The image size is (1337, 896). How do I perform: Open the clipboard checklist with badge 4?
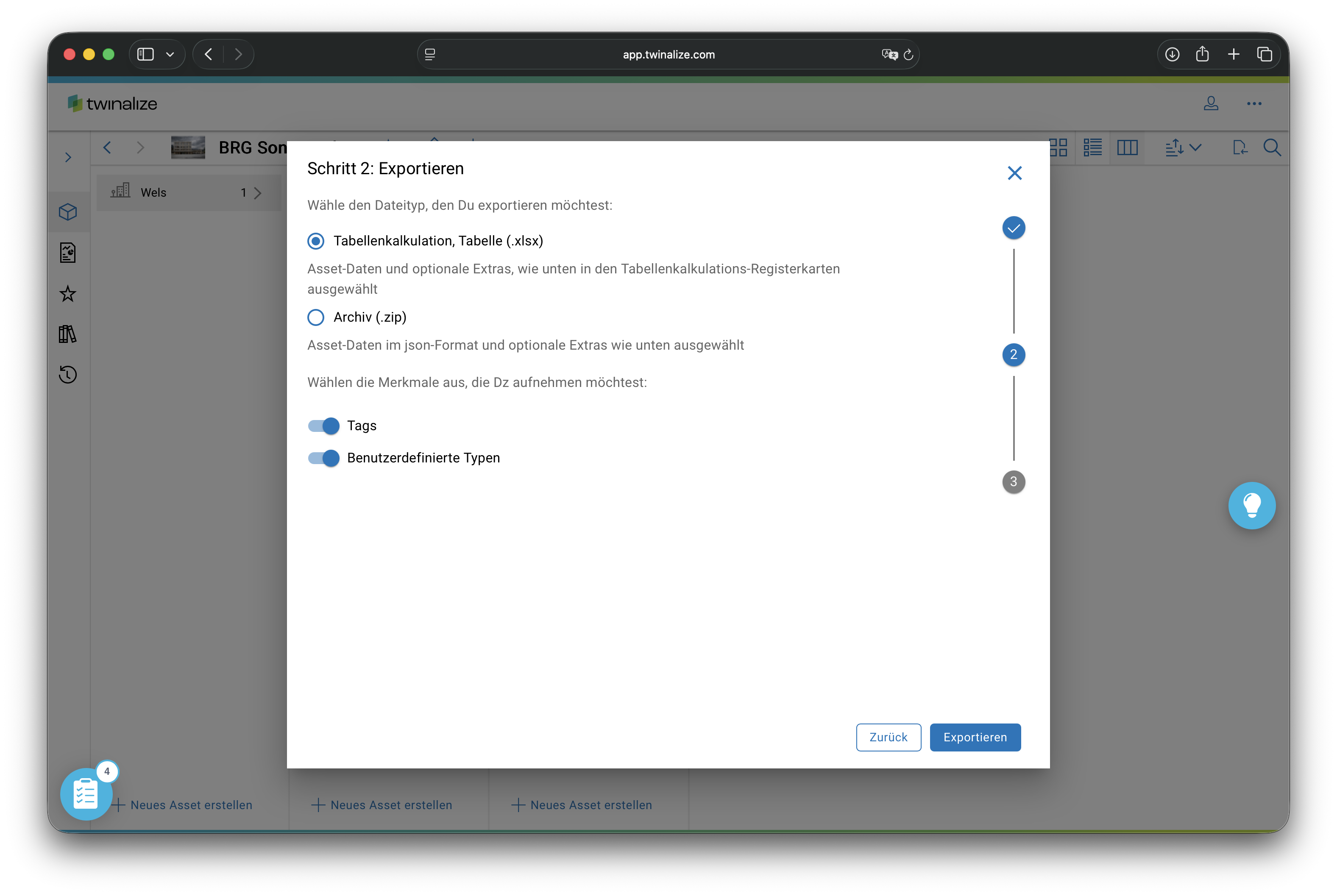tap(86, 794)
